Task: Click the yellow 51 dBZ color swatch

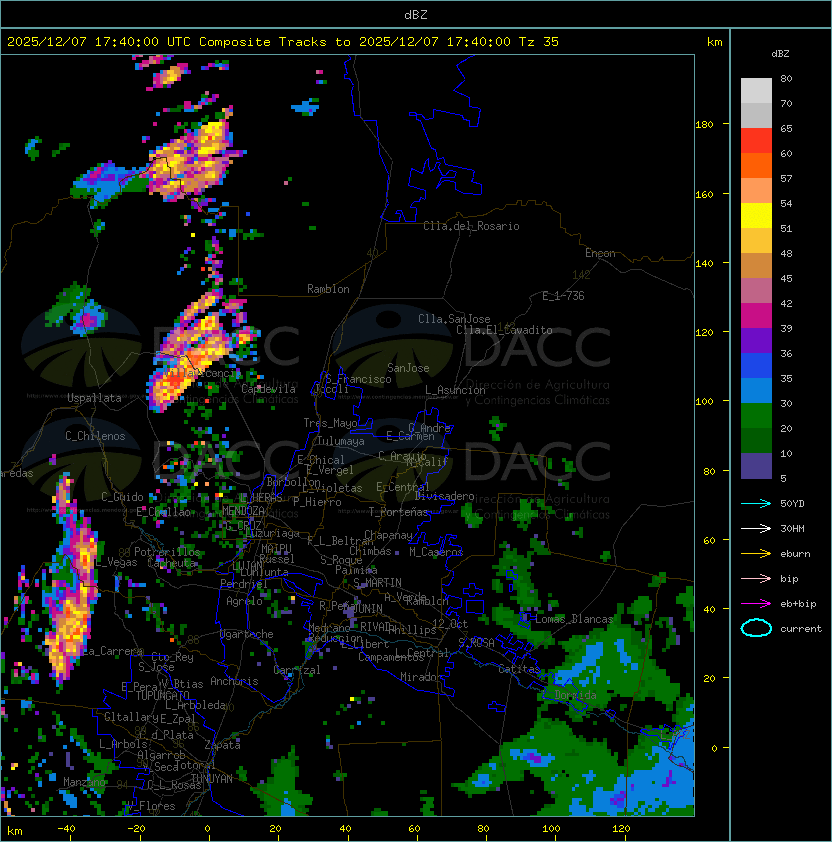Action: pos(756,216)
